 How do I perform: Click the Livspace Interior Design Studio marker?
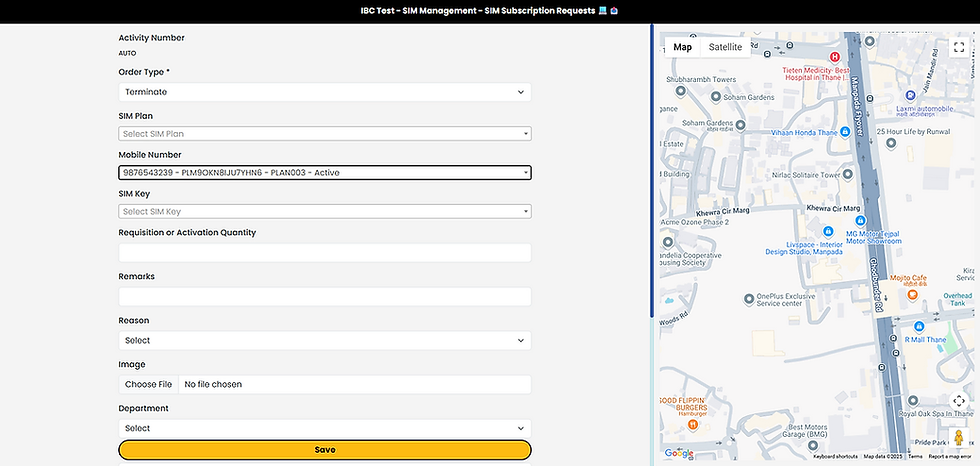828,231
